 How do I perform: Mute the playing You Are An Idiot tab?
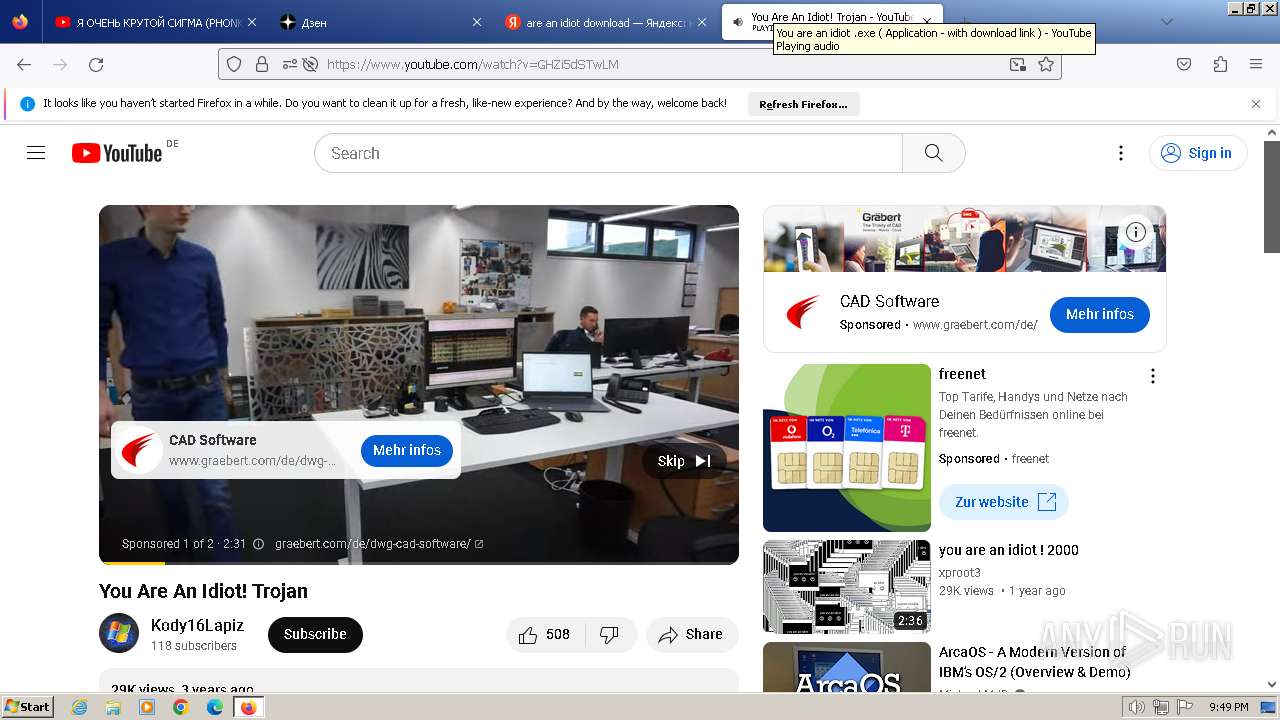coord(738,22)
